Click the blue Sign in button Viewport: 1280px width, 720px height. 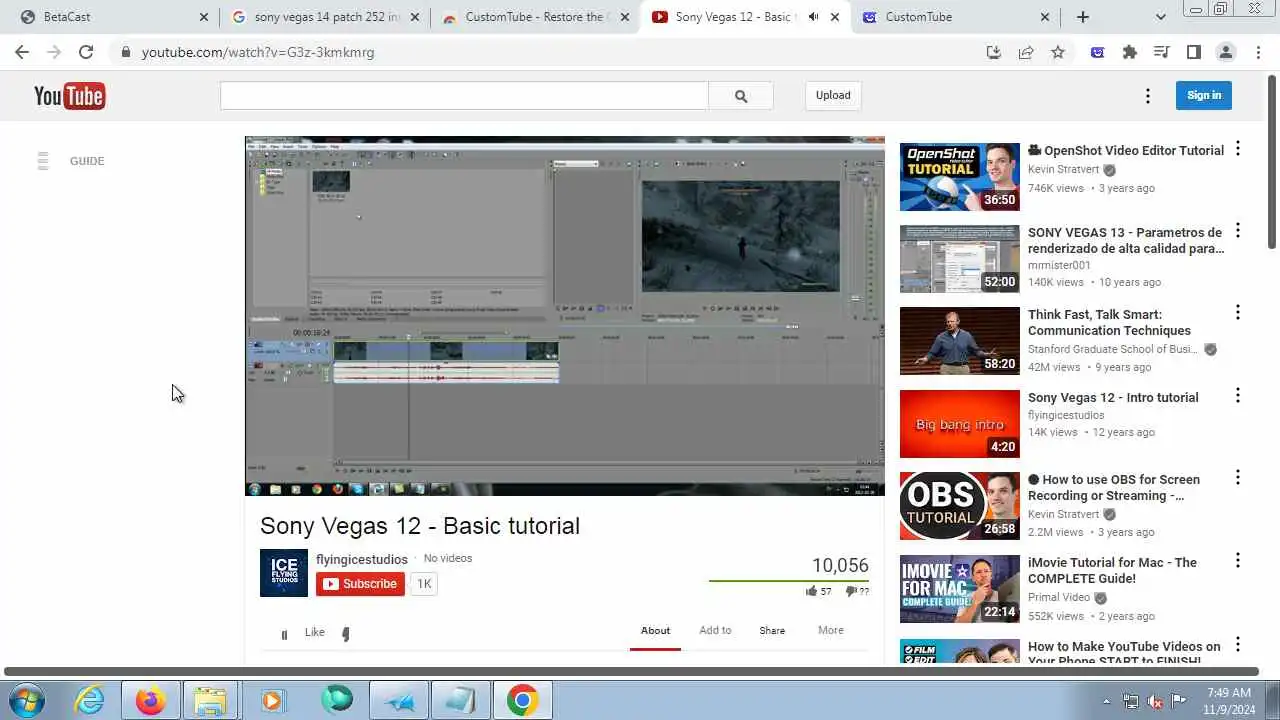1204,96
